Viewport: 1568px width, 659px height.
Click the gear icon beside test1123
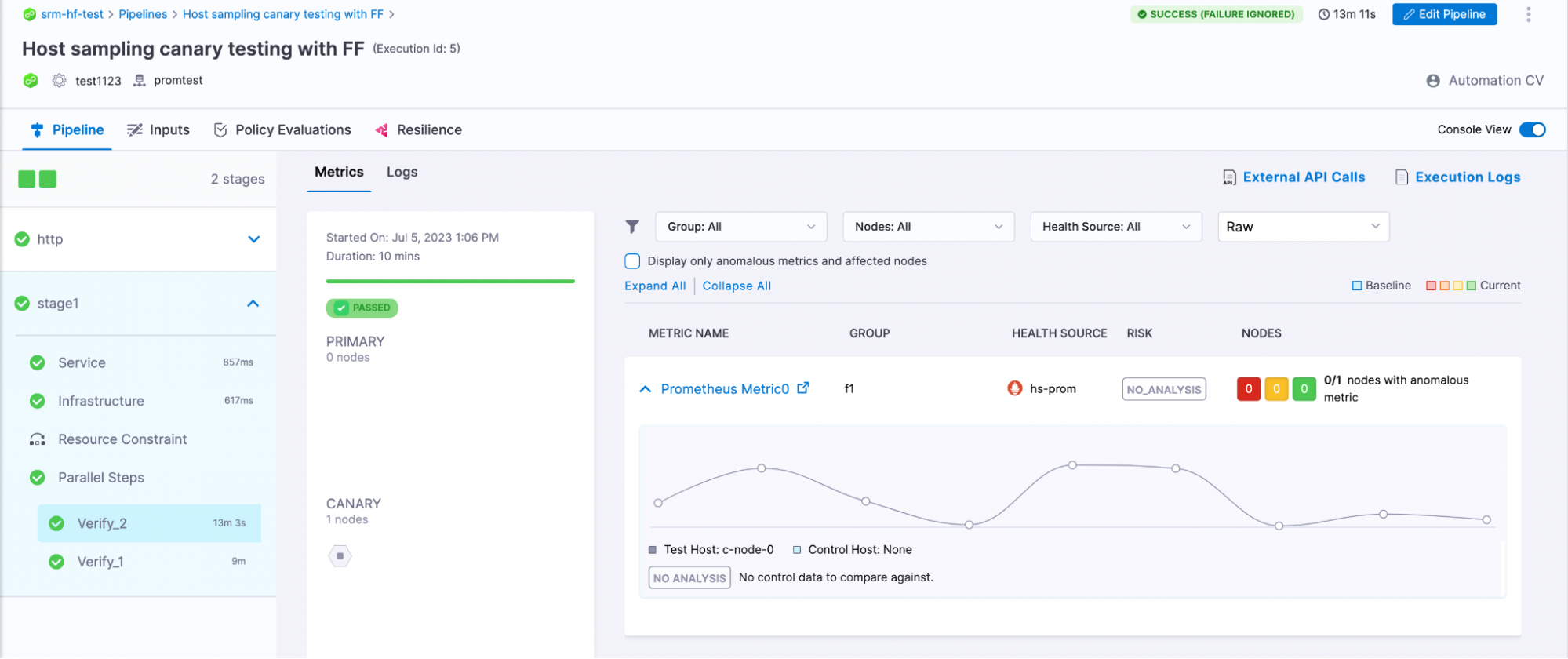click(x=59, y=81)
